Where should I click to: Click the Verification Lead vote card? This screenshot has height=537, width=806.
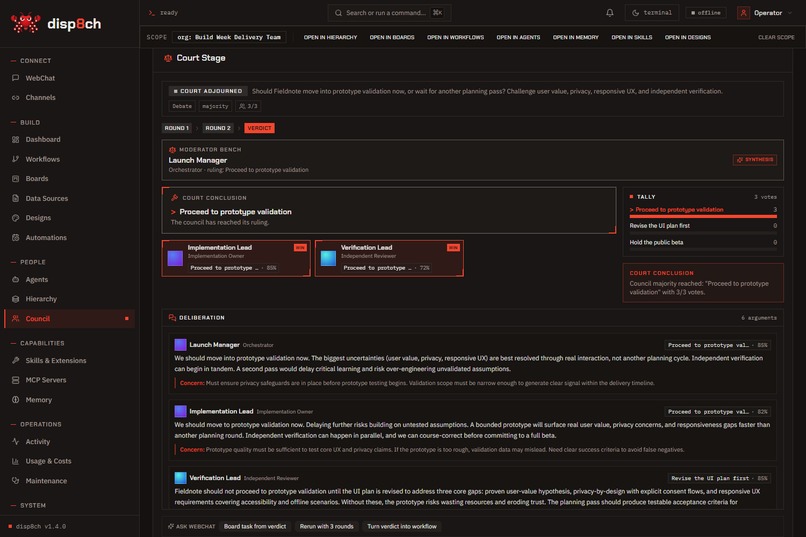click(x=389, y=258)
